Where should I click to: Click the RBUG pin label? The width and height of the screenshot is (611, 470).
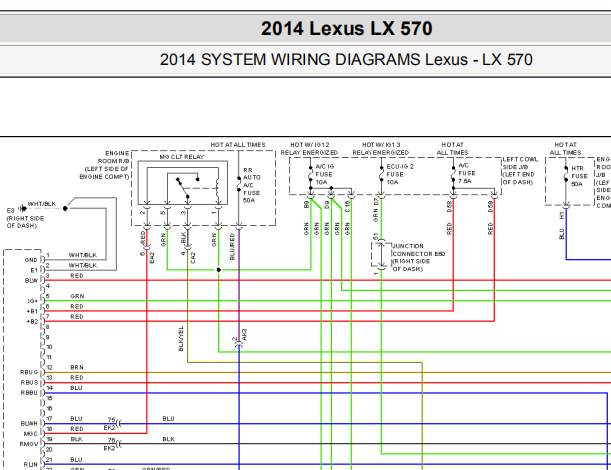[29, 372]
